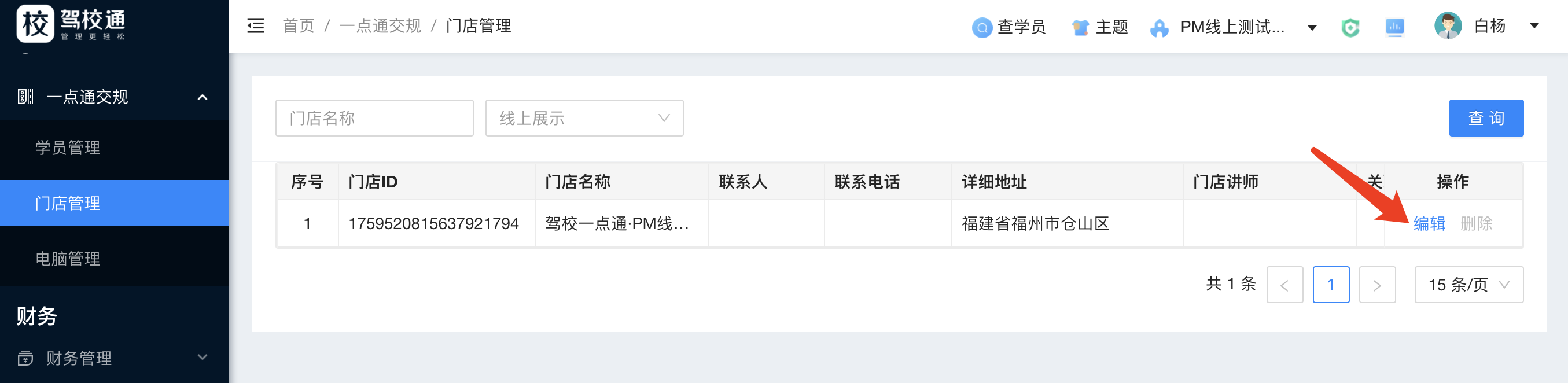The width and height of the screenshot is (1568, 383).
Task: Focus the 门店名称 search input field
Action: coord(374,118)
